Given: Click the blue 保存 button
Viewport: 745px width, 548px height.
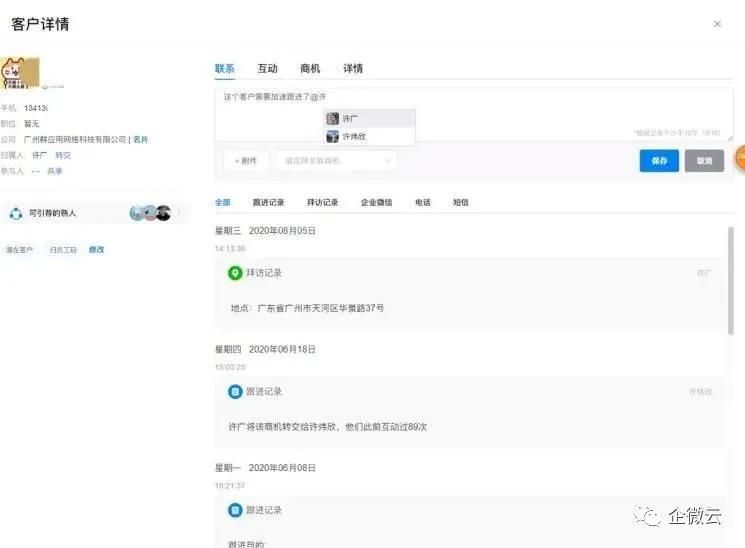Looking at the screenshot, I should pyautogui.click(x=659, y=160).
